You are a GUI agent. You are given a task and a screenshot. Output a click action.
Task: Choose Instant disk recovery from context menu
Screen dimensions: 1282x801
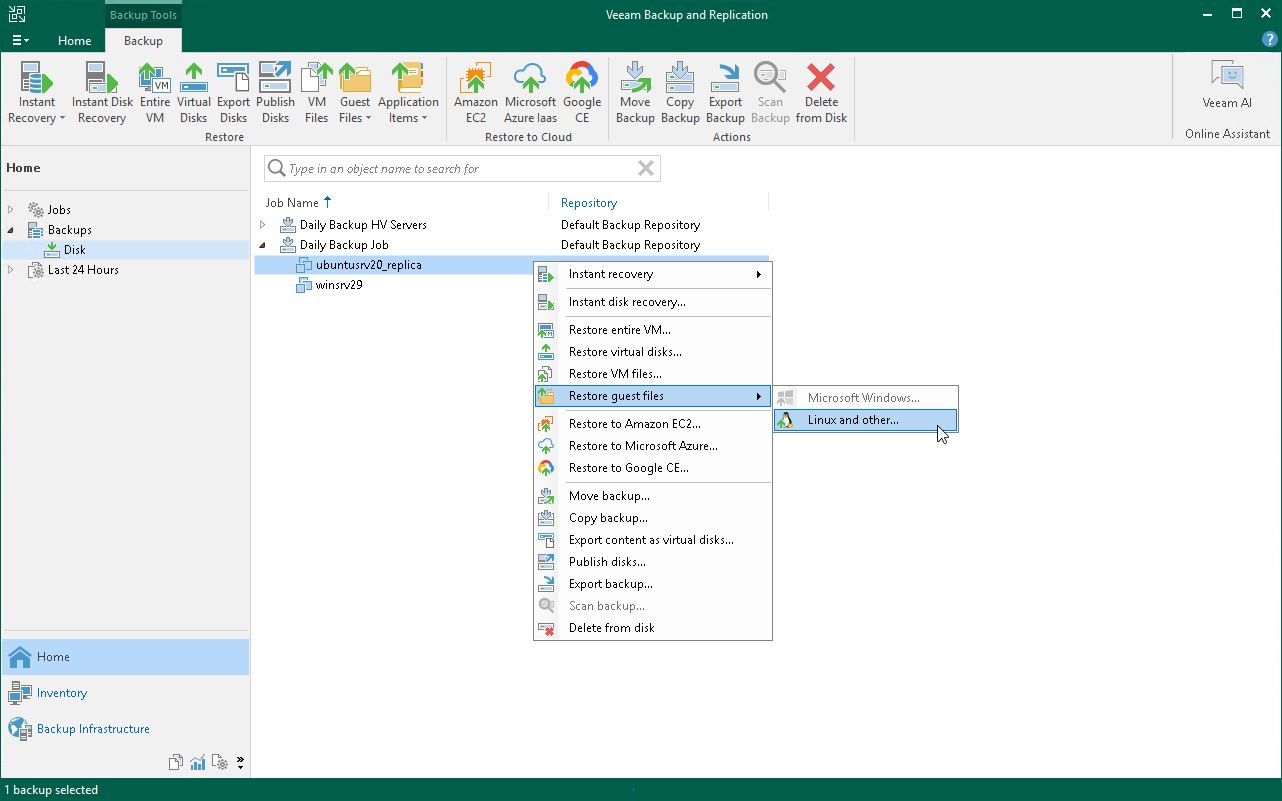(653, 302)
